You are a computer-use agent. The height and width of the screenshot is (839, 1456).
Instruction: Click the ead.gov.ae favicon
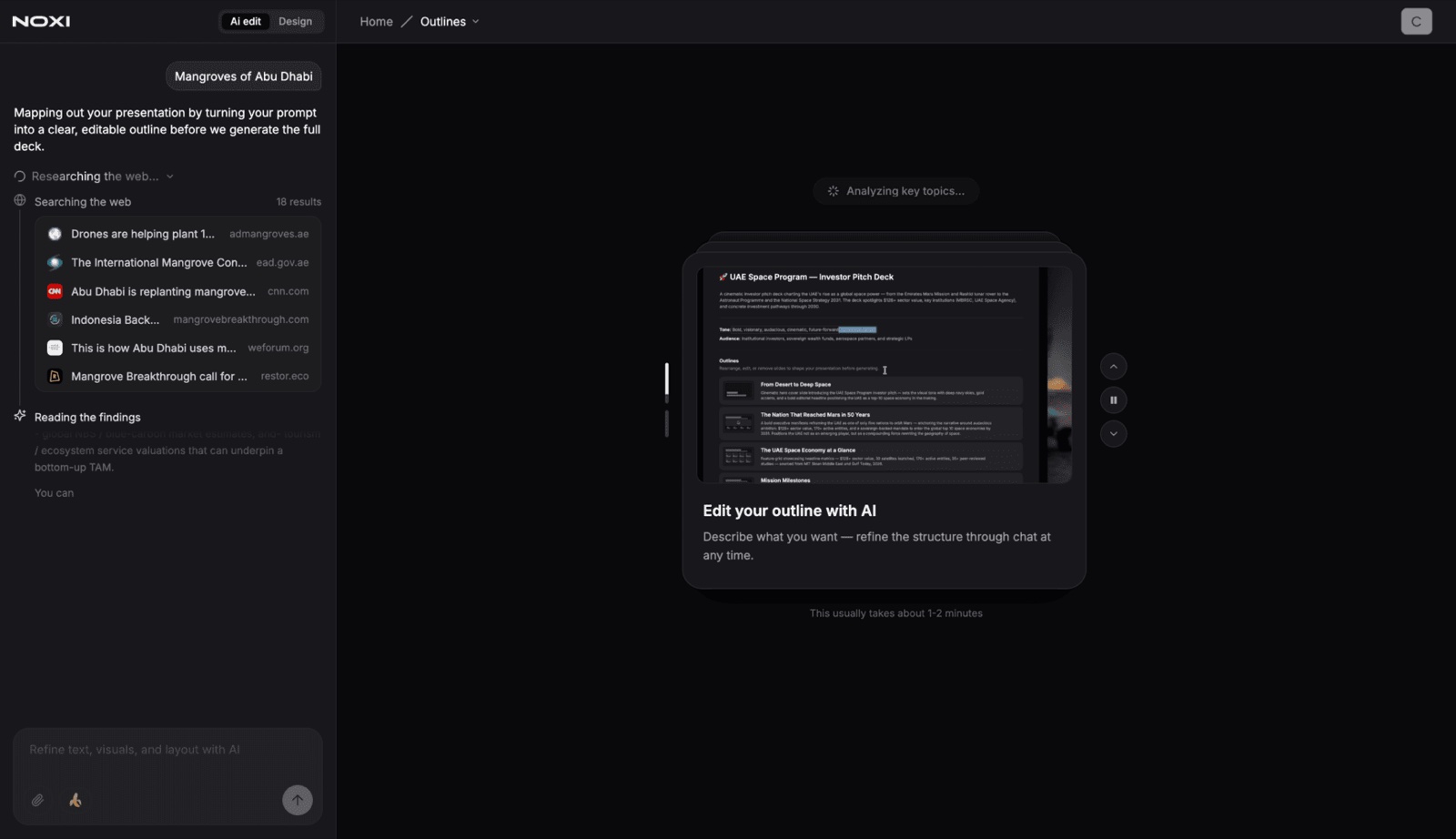coord(55,263)
